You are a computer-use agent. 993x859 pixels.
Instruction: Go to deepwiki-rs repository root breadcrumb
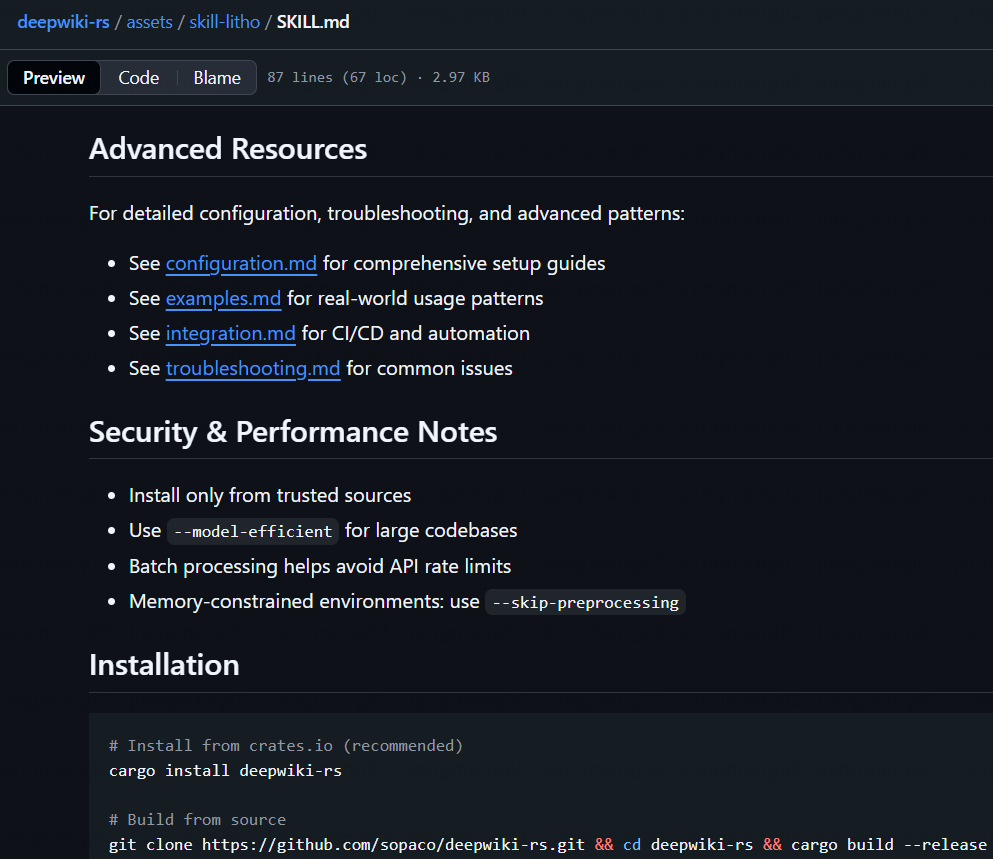(63, 21)
